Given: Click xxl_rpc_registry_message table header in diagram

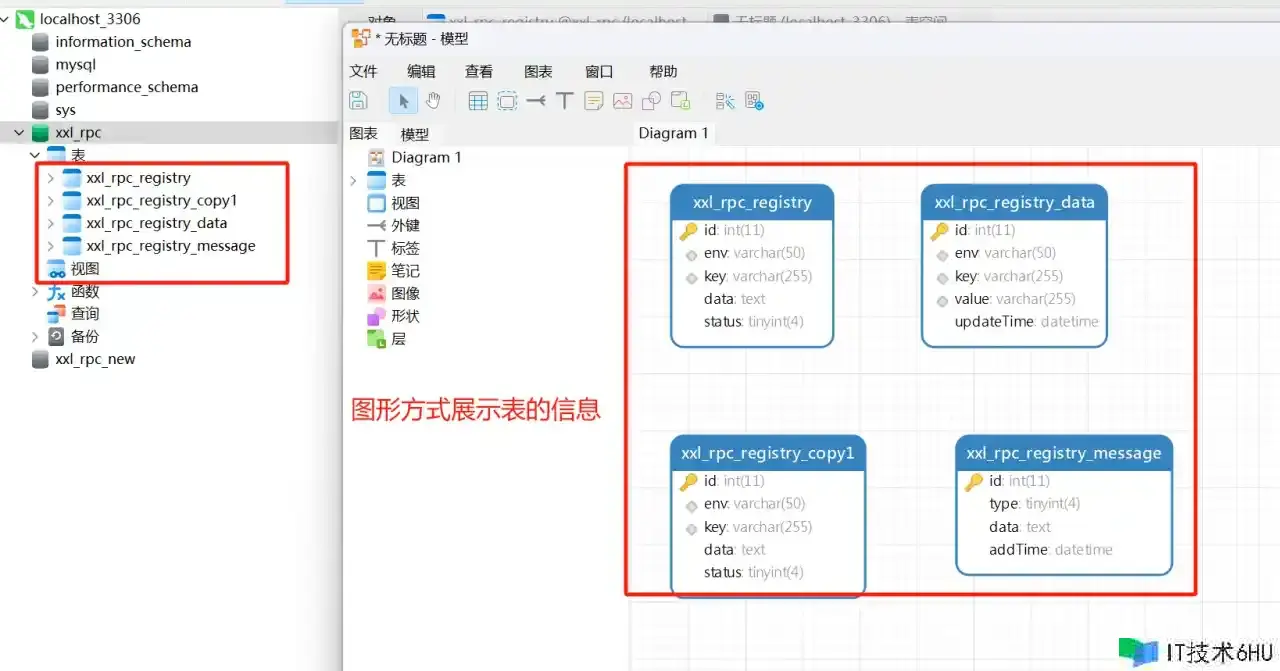Looking at the screenshot, I should [1063, 453].
